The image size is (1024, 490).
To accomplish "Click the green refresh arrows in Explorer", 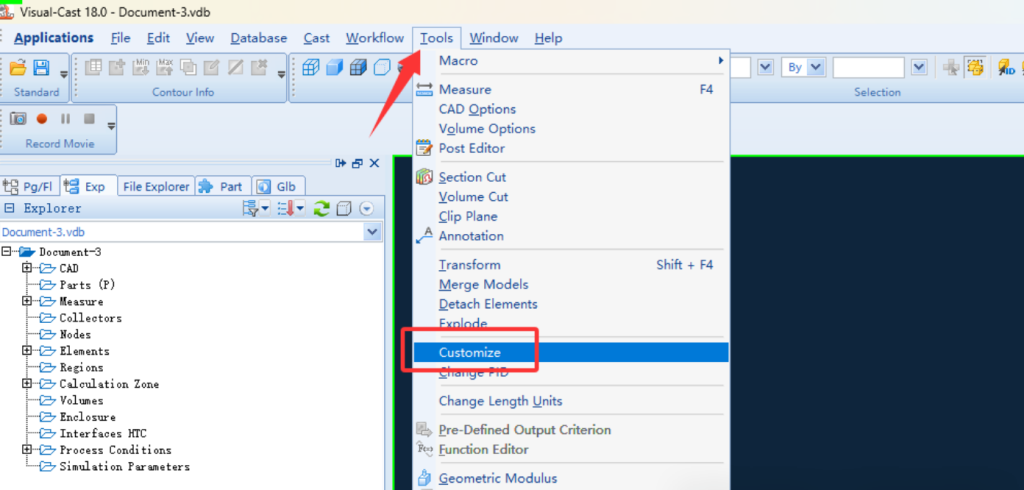I will (321, 209).
